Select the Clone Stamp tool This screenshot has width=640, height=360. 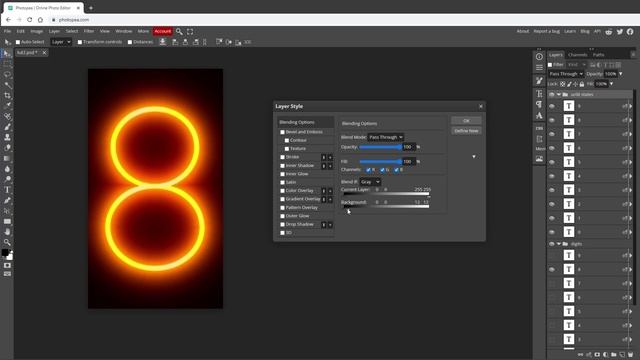[7, 137]
